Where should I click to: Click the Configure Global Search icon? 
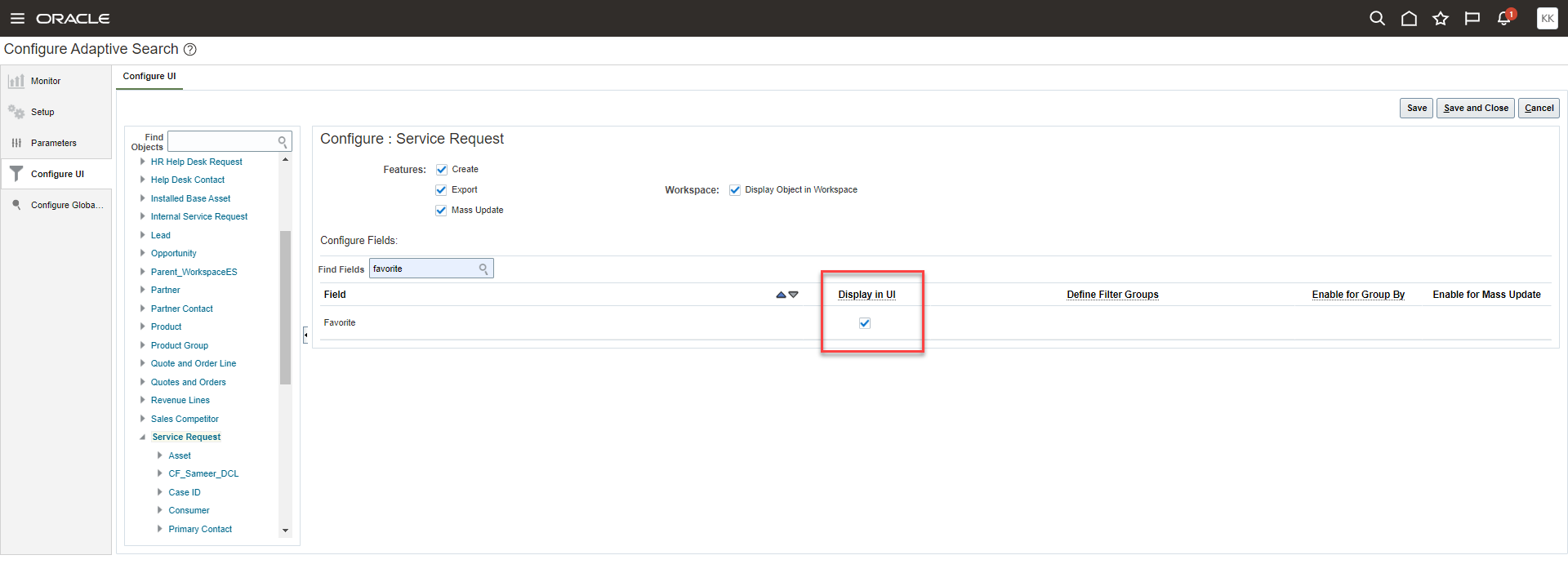point(16,205)
